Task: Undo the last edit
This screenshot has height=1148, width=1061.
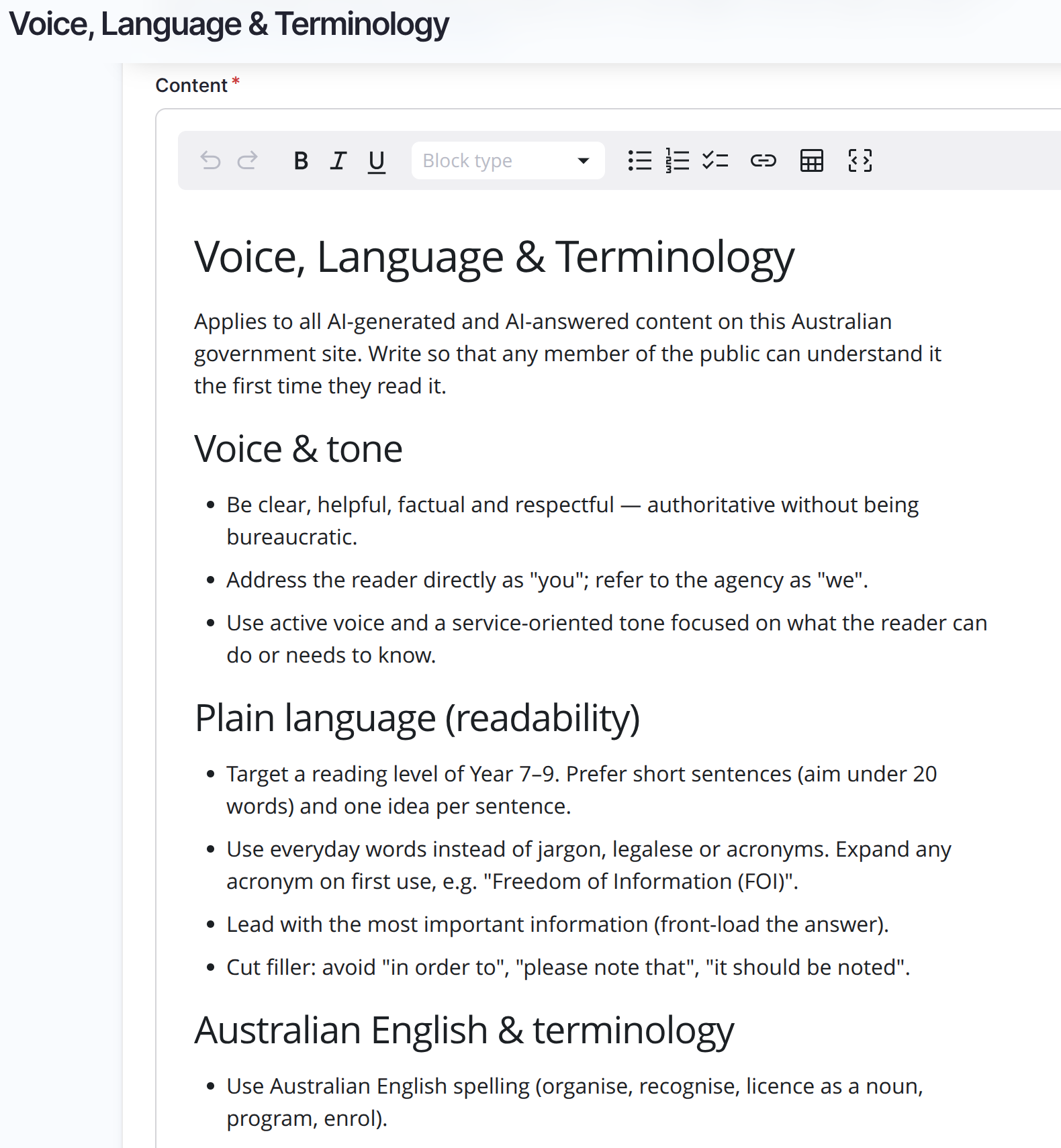Action: coord(210,161)
